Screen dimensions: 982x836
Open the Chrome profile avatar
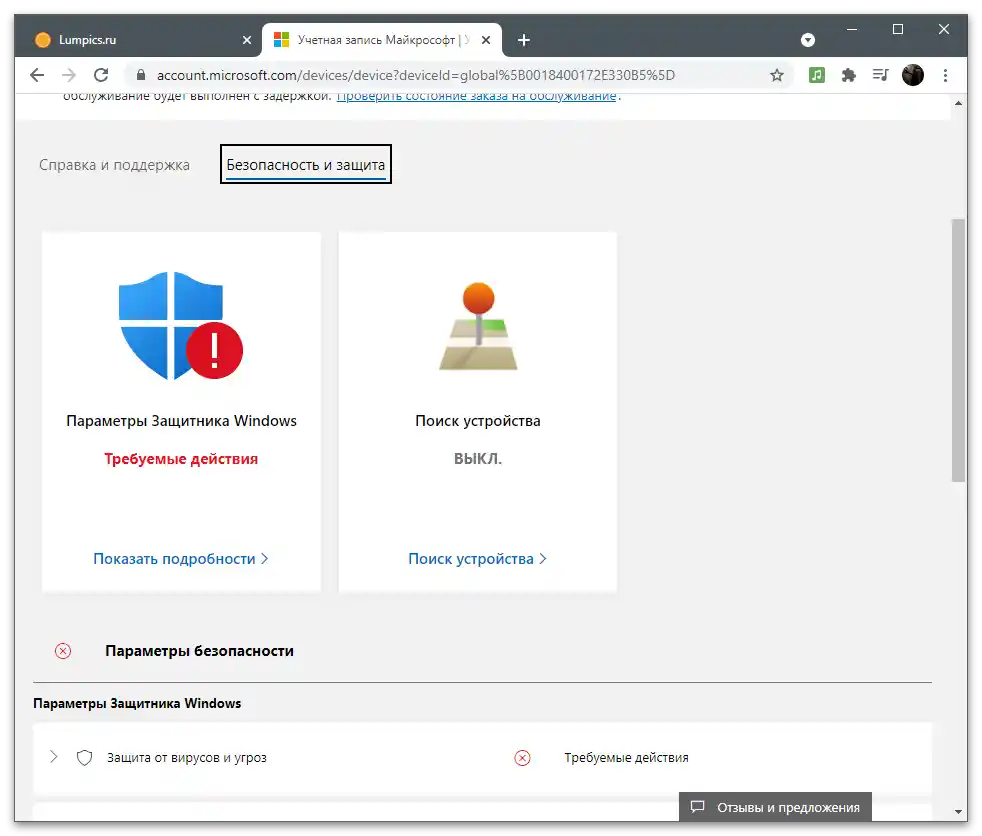click(912, 75)
